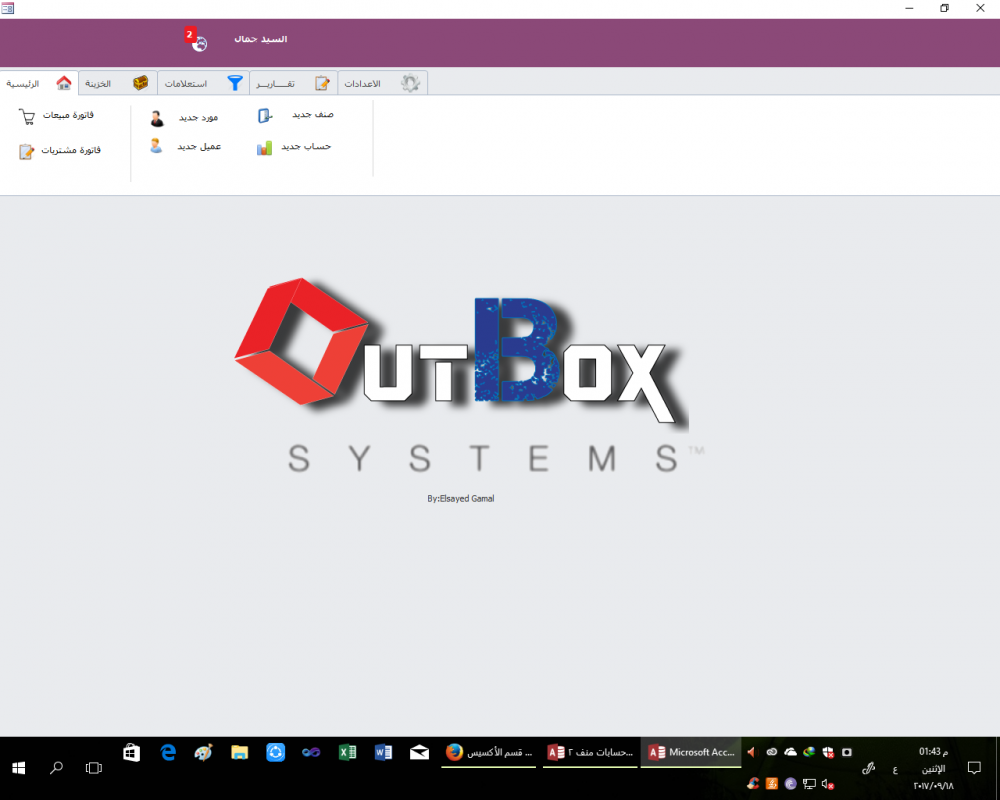Viewport: 1000px width, 800px height.
Task: Click the screen recorder tray icon
Action: (847, 752)
